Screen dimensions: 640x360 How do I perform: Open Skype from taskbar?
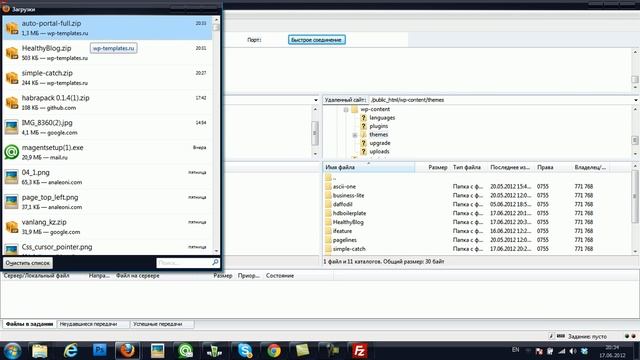coord(245,351)
